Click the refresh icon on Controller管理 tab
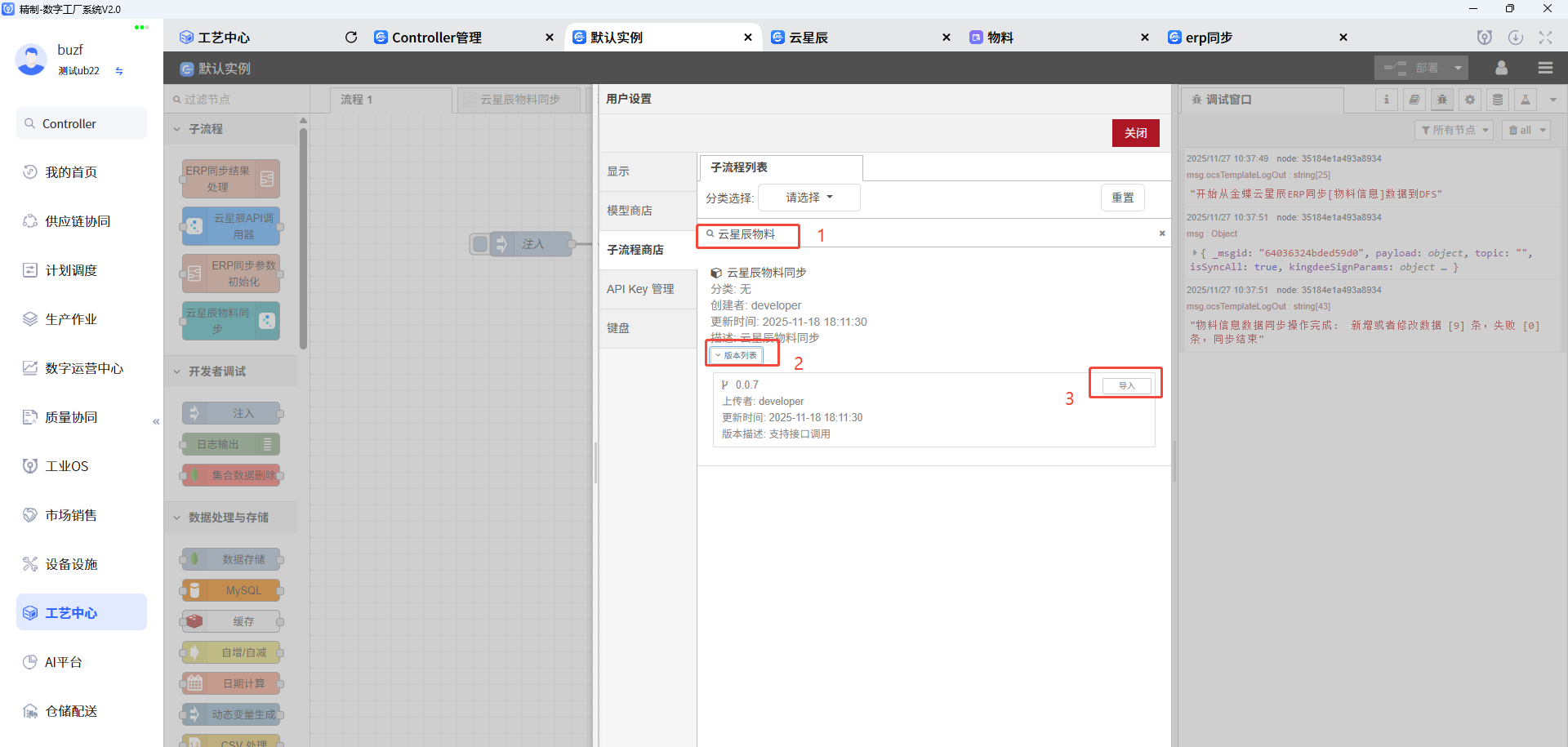Image resolution: width=1568 pixels, height=747 pixels. tap(351, 37)
